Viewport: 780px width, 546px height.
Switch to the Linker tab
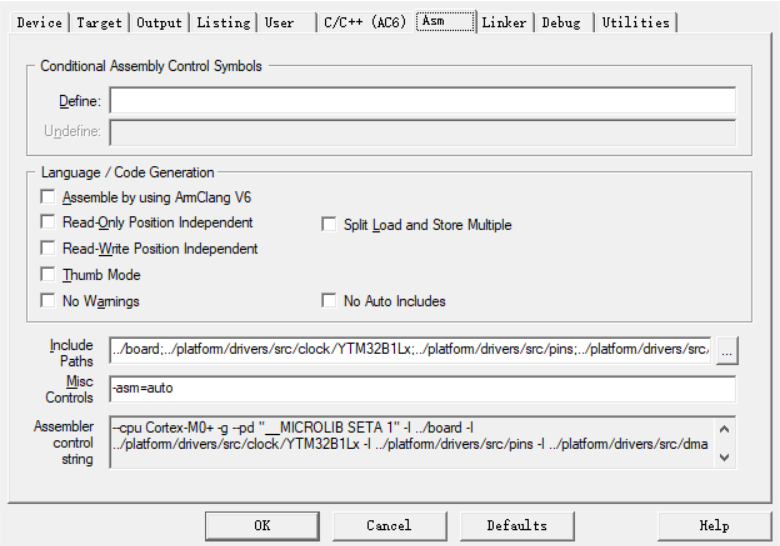tap(504, 22)
